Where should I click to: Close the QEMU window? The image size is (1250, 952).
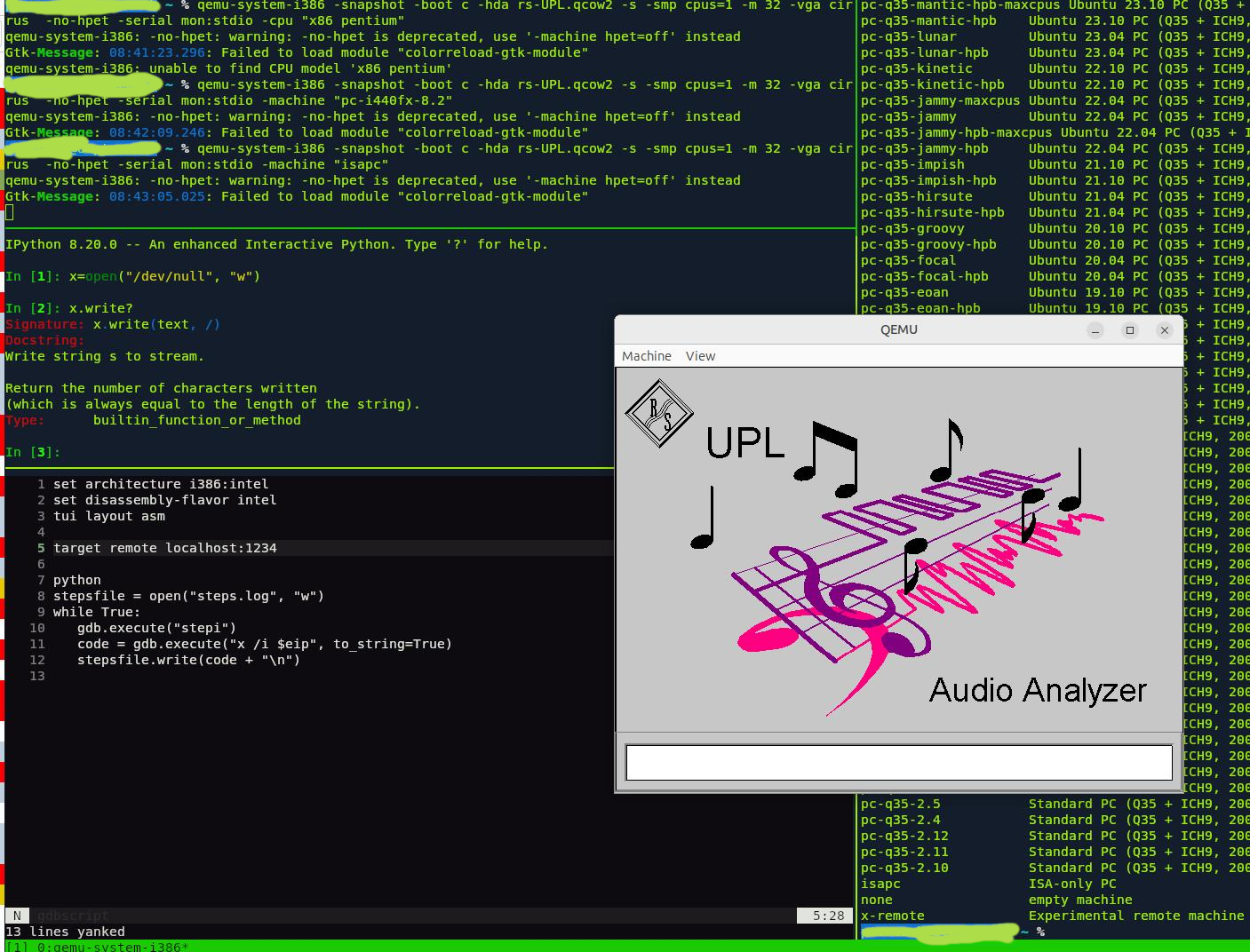(x=1164, y=330)
